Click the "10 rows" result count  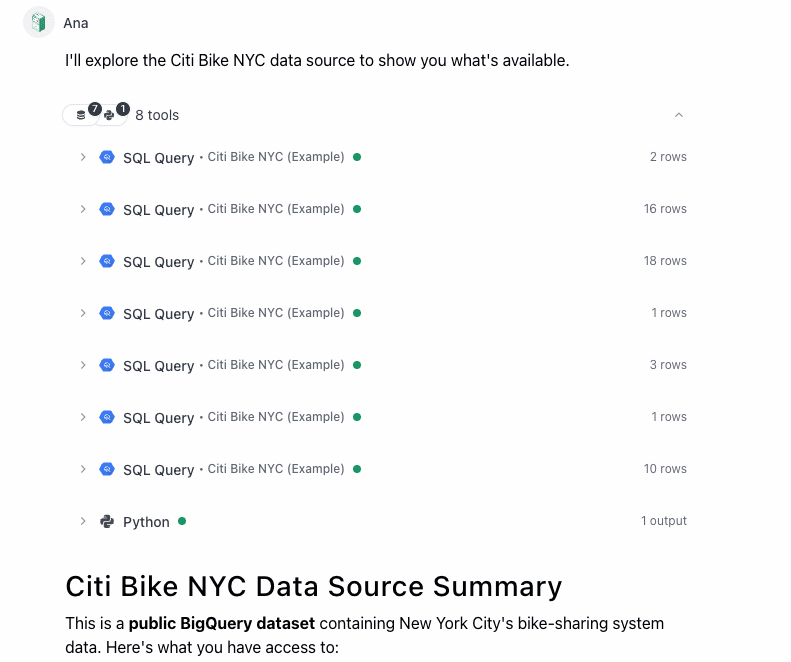tap(665, 469)
